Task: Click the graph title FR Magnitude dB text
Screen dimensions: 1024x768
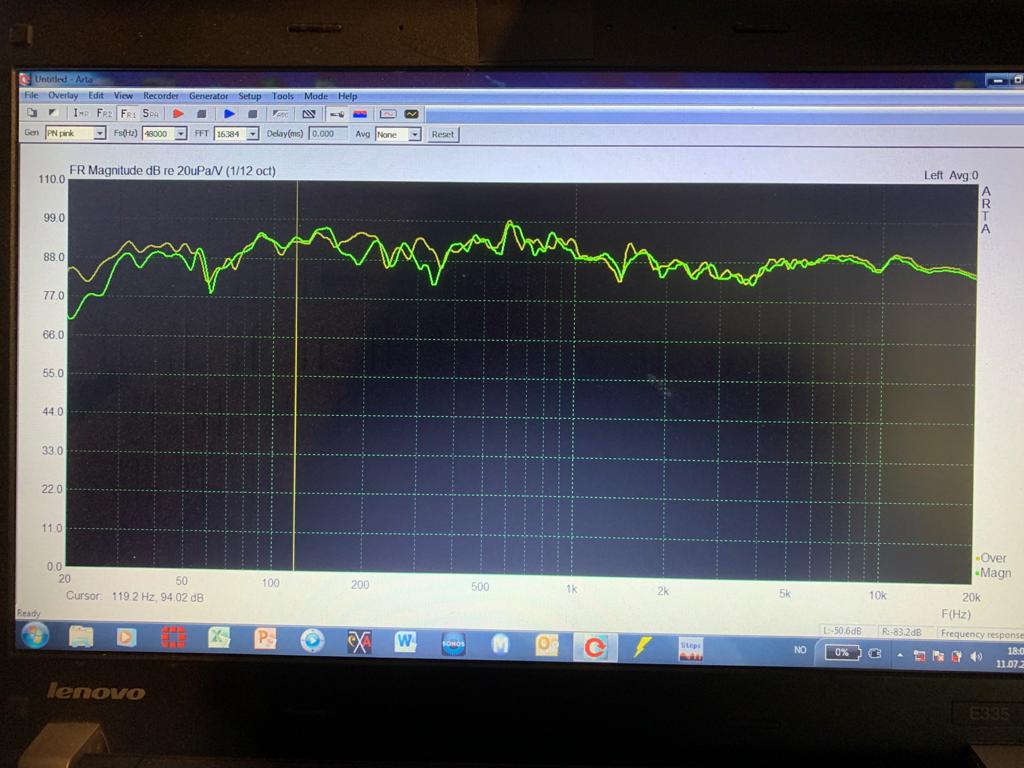Action: pyautogui.click(x=172, y=170)
